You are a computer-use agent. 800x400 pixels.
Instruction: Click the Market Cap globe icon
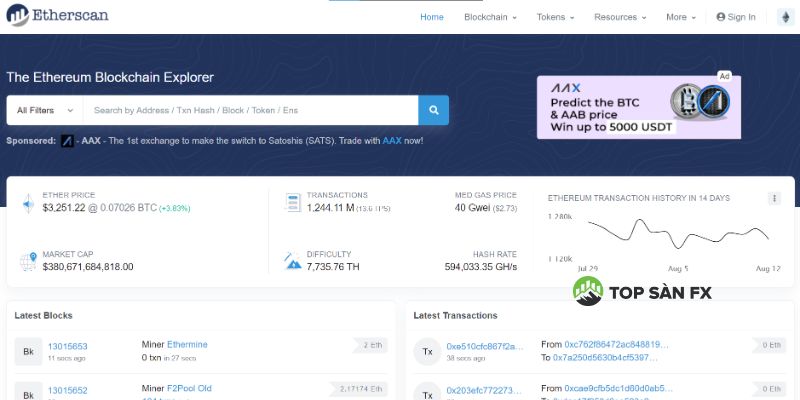point(28,261)
